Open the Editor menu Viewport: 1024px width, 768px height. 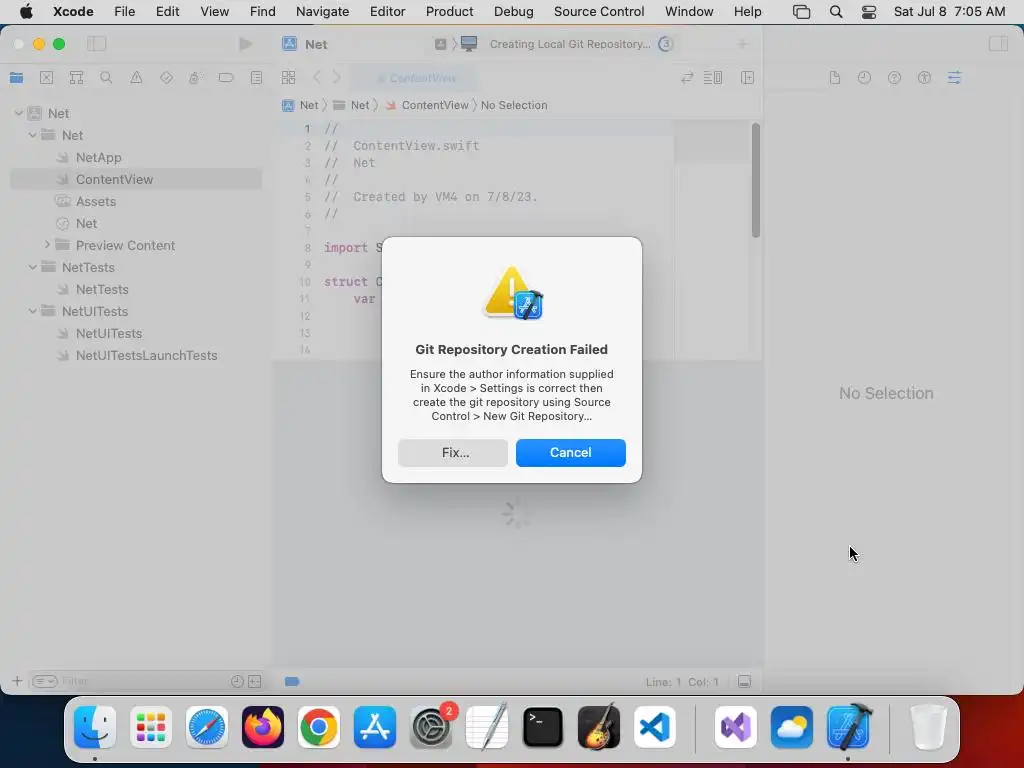coord(387,11)
